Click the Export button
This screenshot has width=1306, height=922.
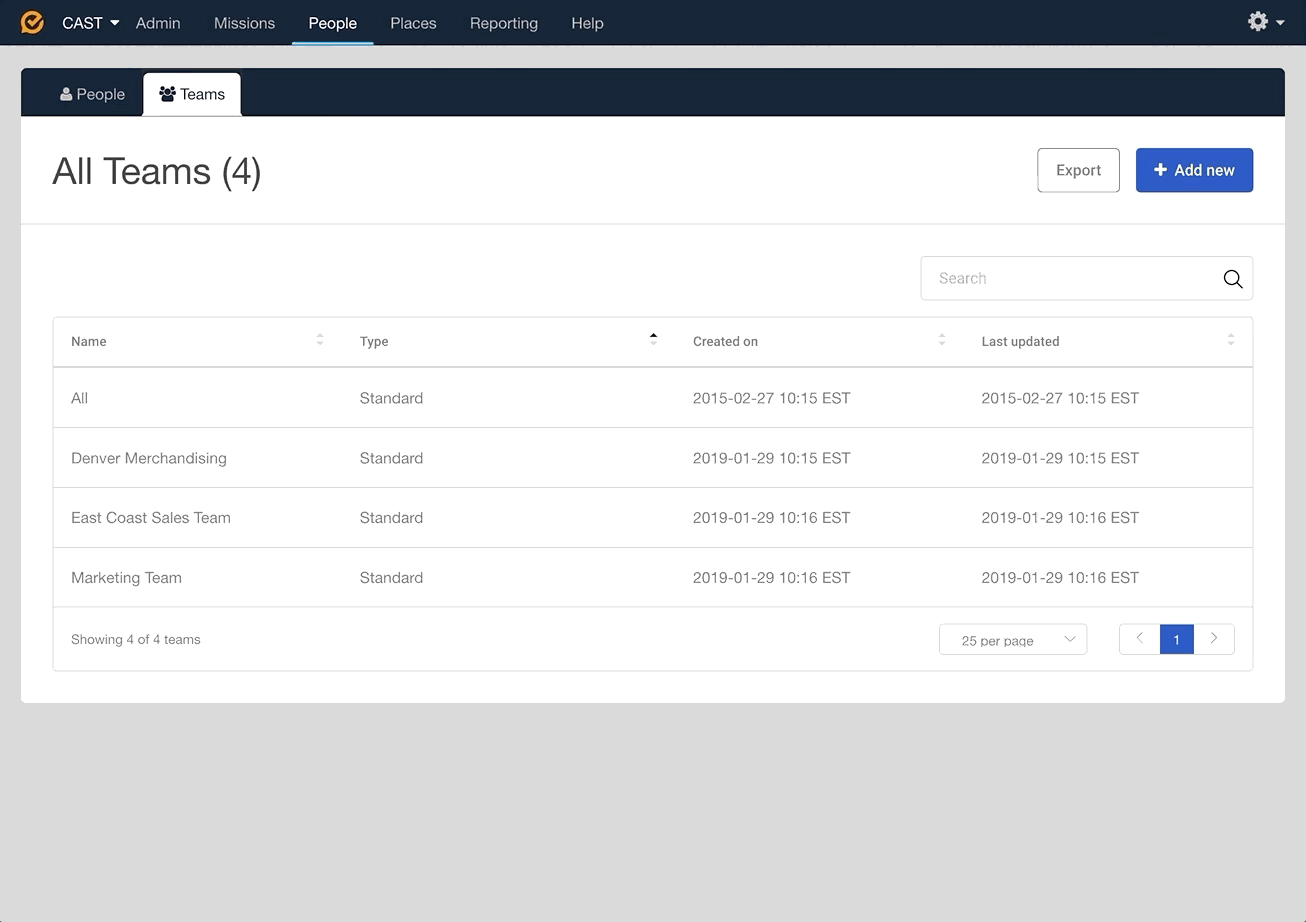(x=1078, y=170)
